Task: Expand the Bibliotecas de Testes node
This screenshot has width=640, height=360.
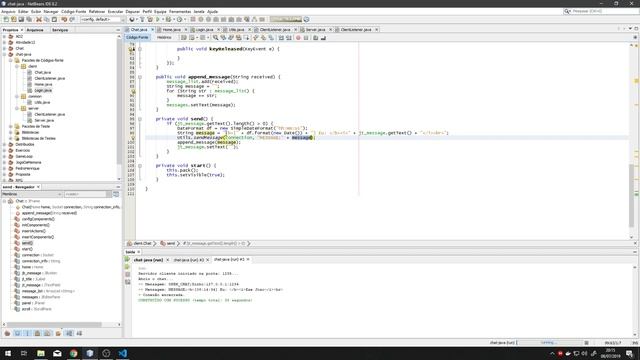Action: click(x=11, y=138)
